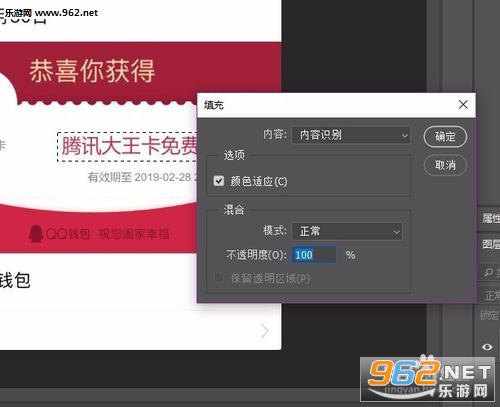Image resolution: width=500 pixels, height=407 pixels.
Task: Click the selected 腾讯大王卡免费 text area
Action: [127, 147]
